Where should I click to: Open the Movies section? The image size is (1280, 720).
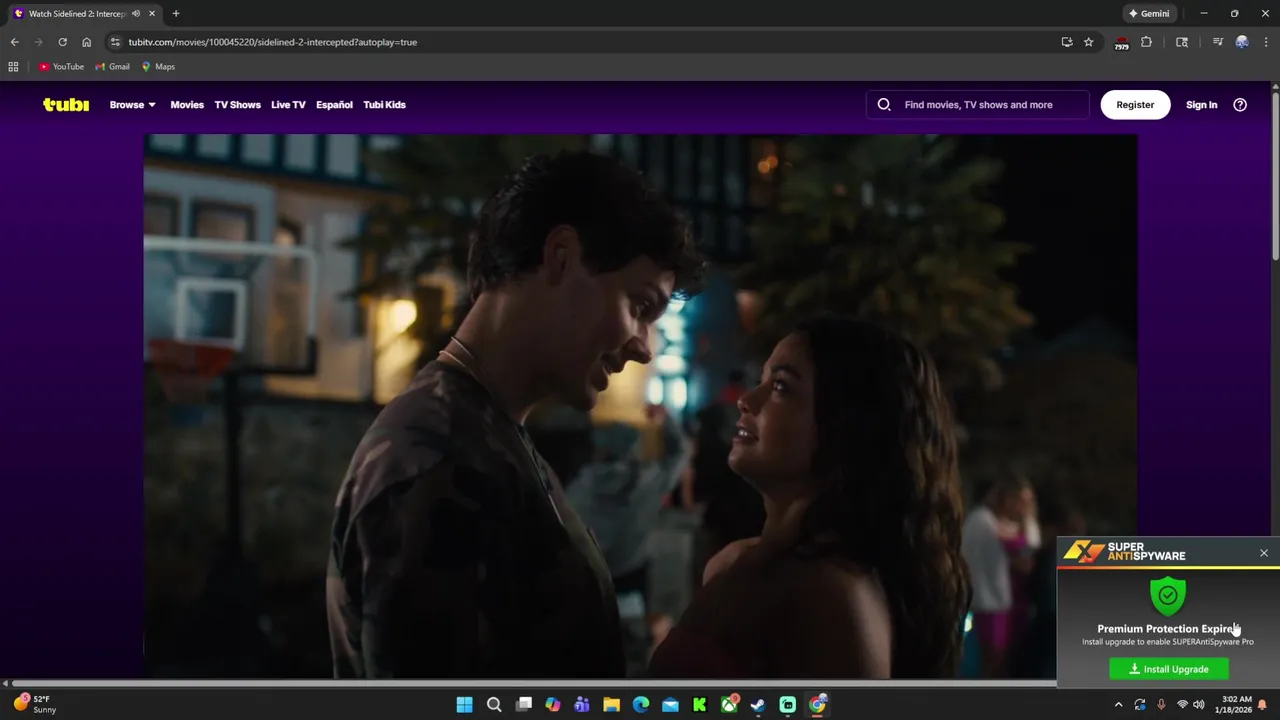187,104
